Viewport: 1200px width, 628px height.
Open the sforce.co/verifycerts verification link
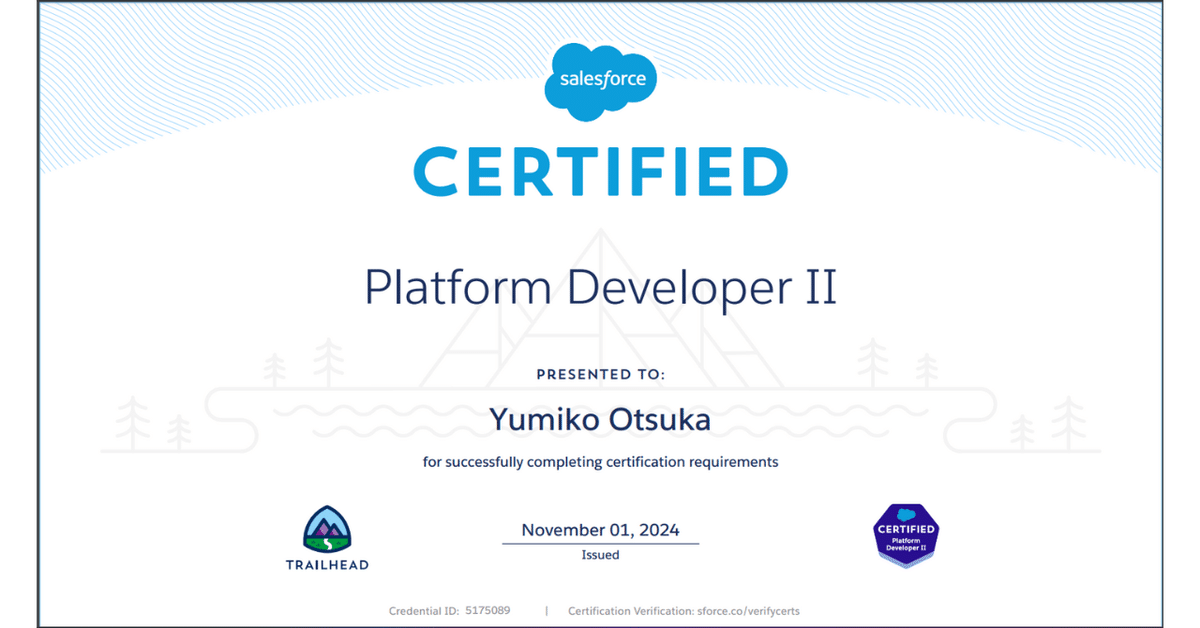[749, 610]
